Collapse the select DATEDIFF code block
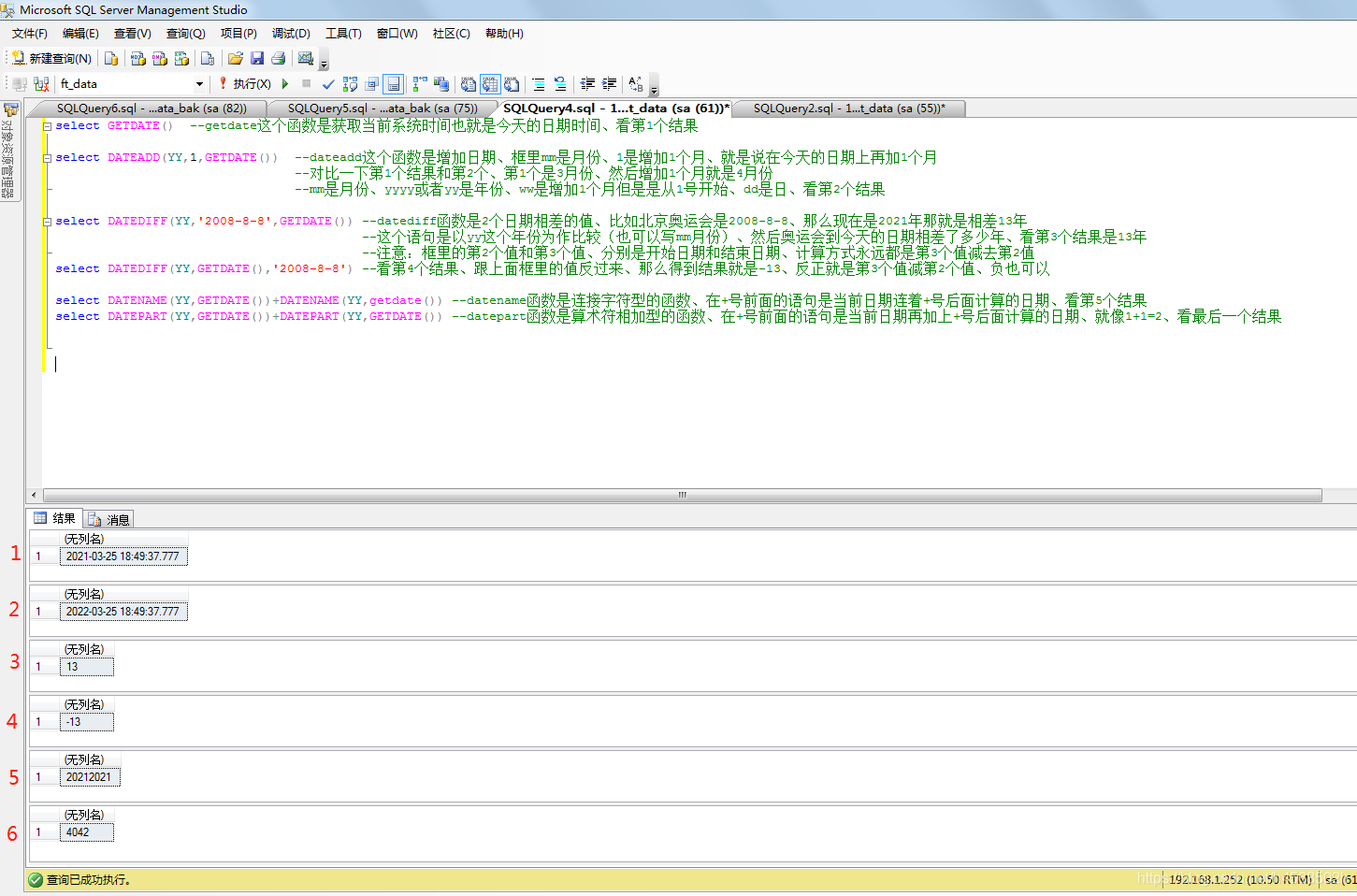The height and width of the screenshot is (896, 1357). [47, 222]
